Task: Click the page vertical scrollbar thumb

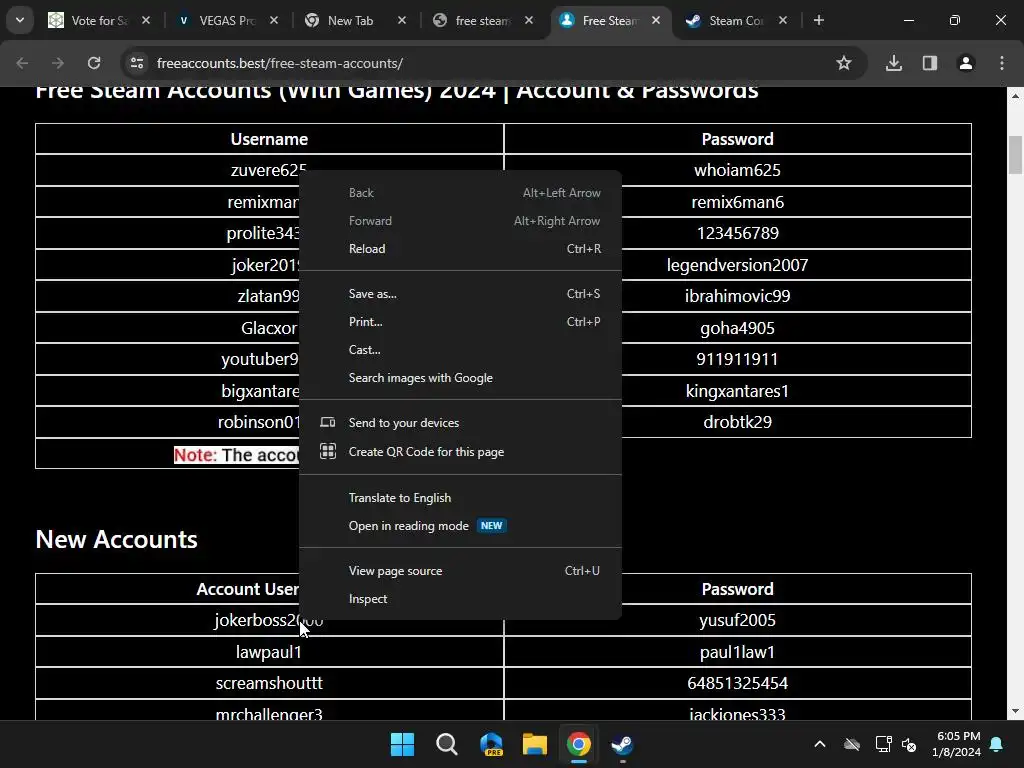Action: 1015,155
